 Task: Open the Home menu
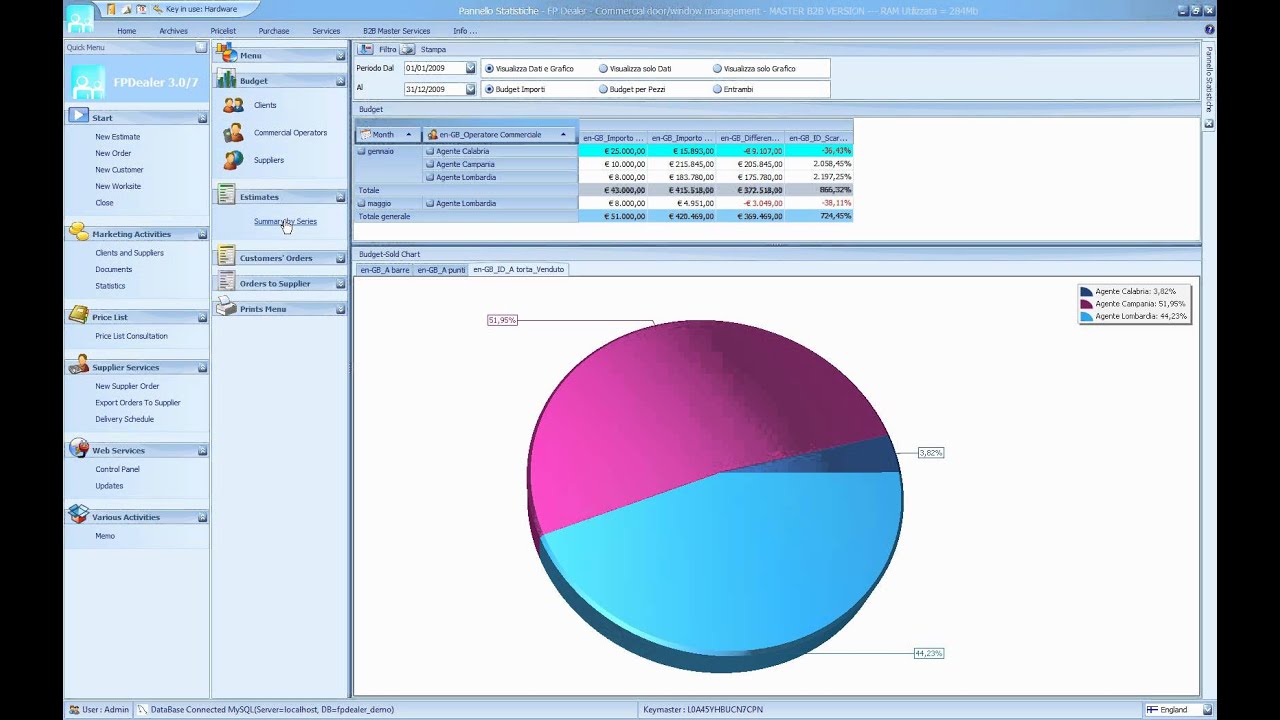[x=126, y=31]
